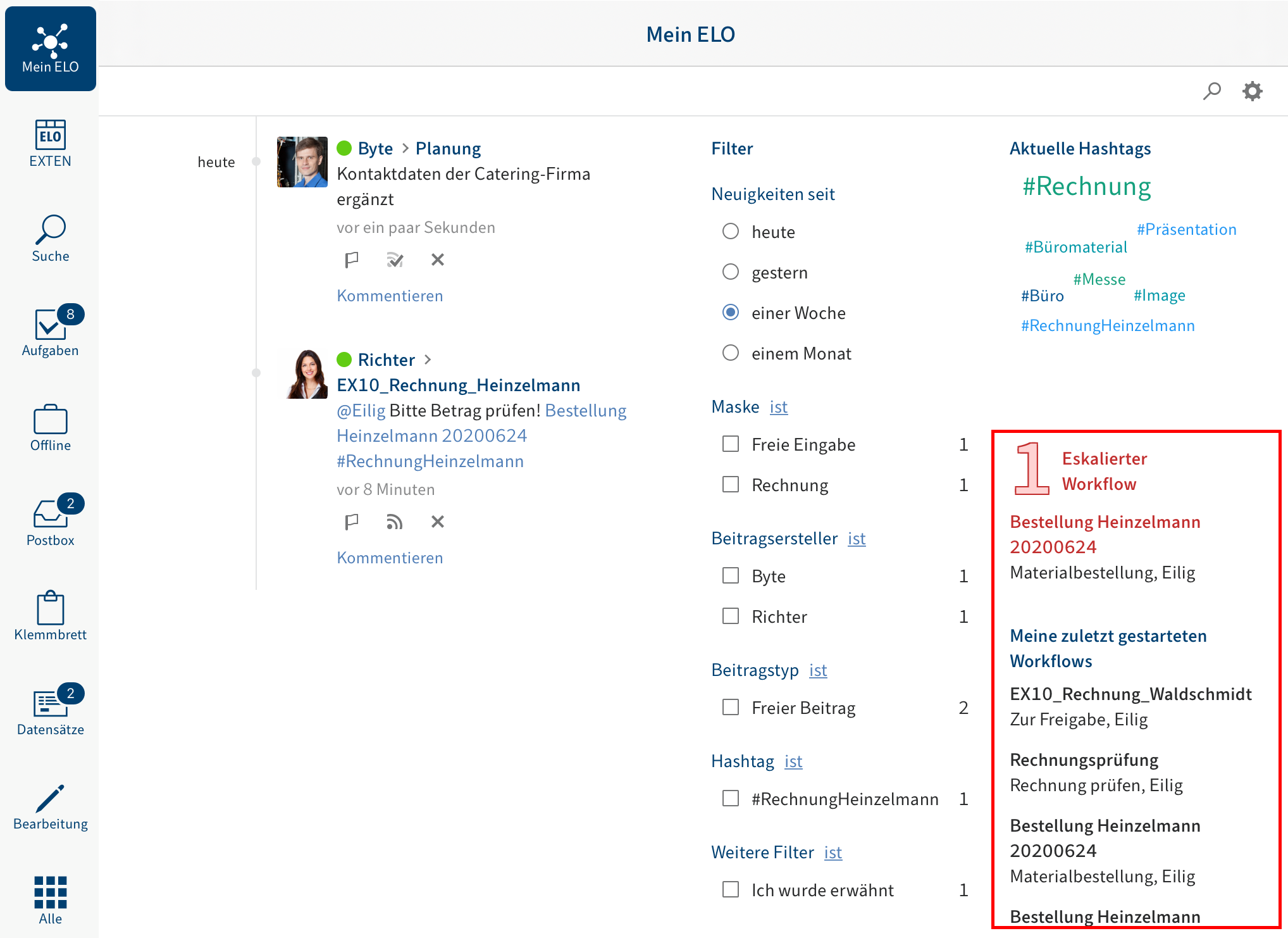Open escalated workflow Bestellung Heinzelmann 20200624
Viewport: 1288px width, 938px height.
(x=1105, y=535)
